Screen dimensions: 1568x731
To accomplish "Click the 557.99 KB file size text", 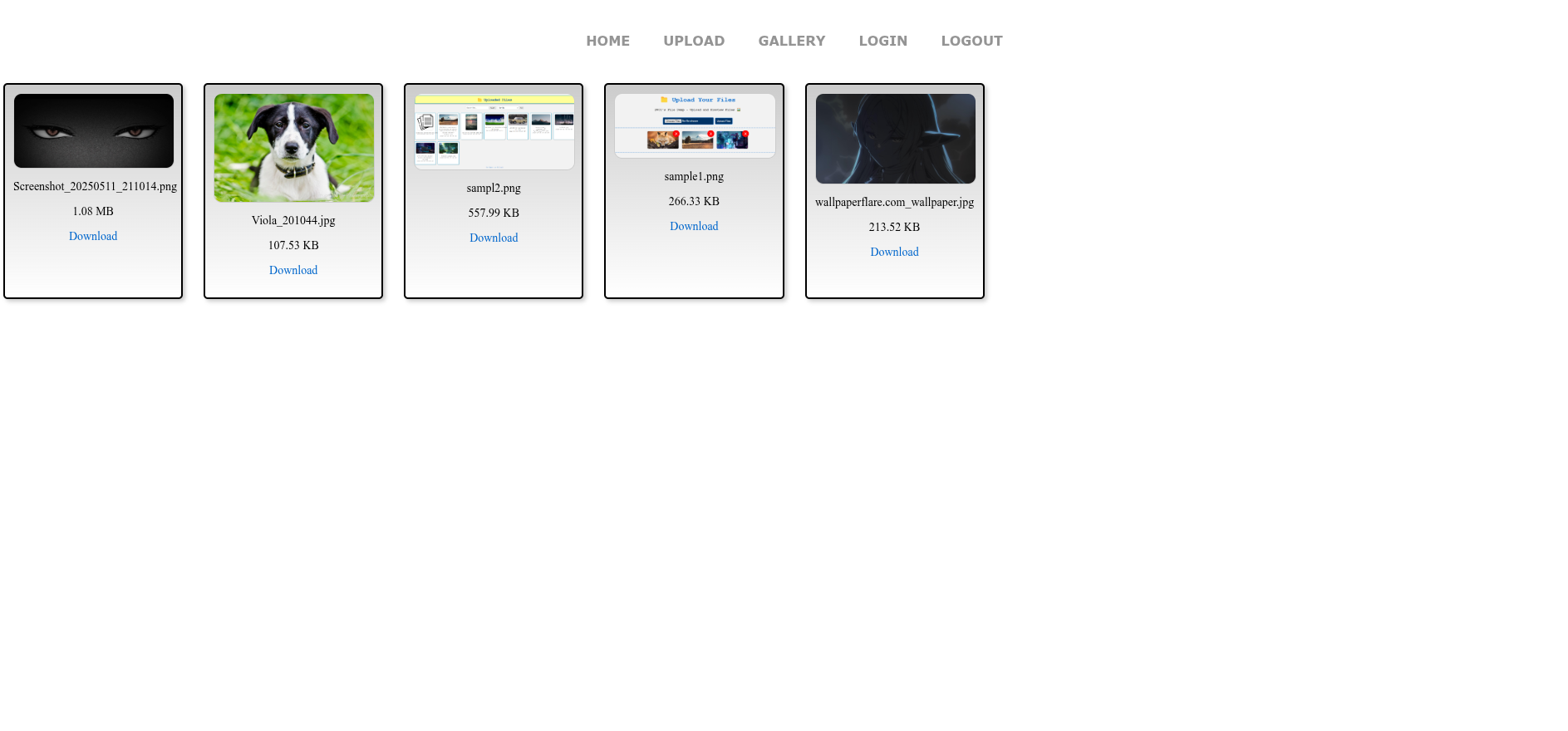I will point(494,213).
